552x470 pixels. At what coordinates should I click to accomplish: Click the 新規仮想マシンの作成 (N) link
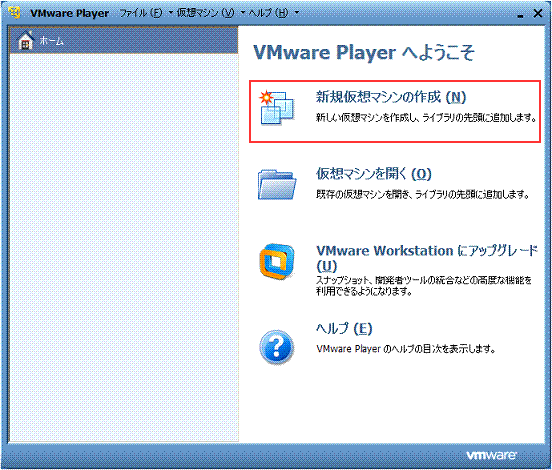391,97
